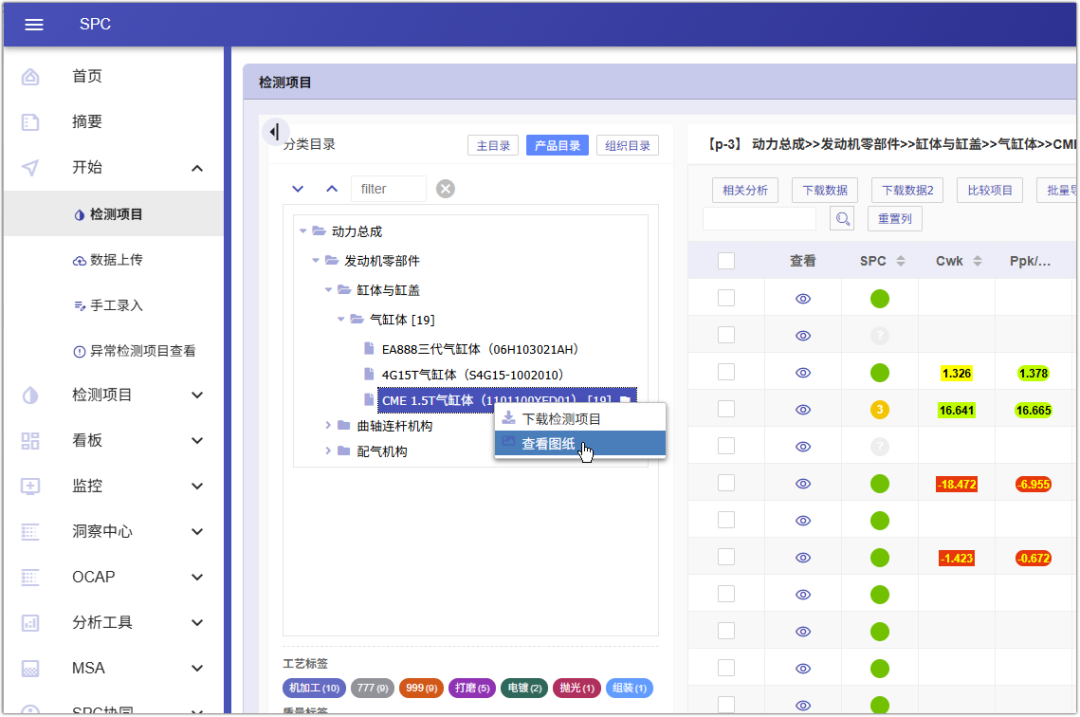This screenshot has height=717, width=1080.
Task: Choose 查看图纸 from context menu
Action: [580, 444]
